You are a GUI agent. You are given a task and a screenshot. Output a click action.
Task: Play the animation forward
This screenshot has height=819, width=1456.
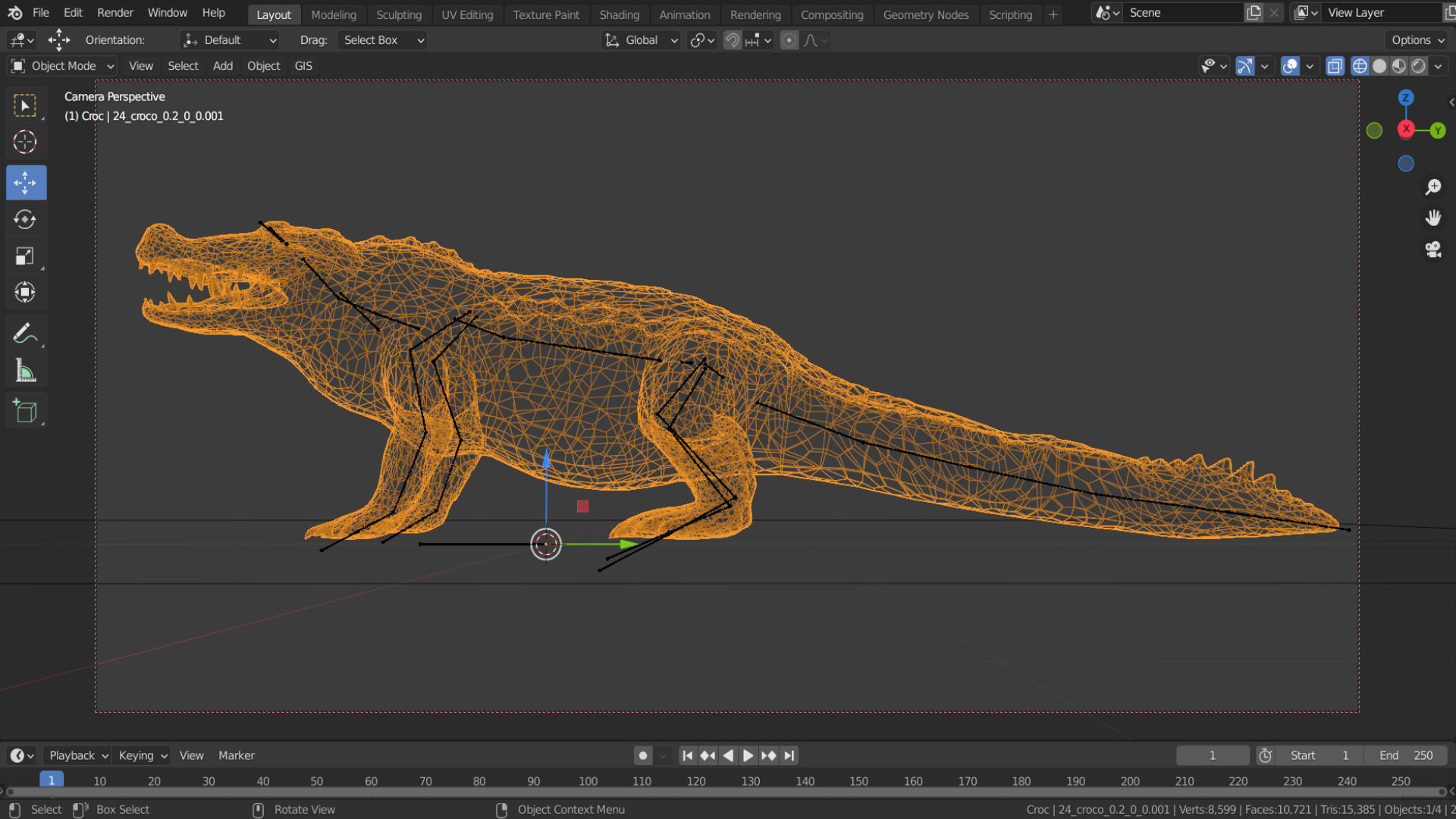click(x=748, y=755)
